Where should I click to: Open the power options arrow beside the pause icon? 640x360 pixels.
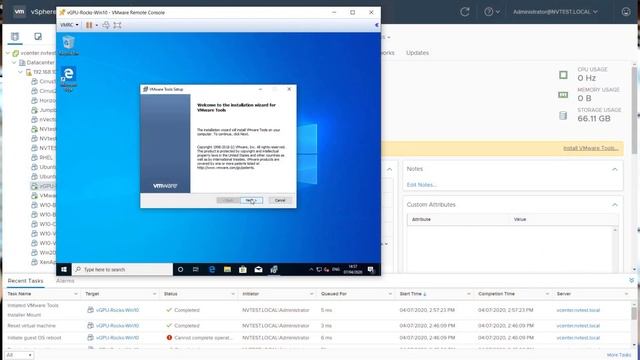coord(97,25)
